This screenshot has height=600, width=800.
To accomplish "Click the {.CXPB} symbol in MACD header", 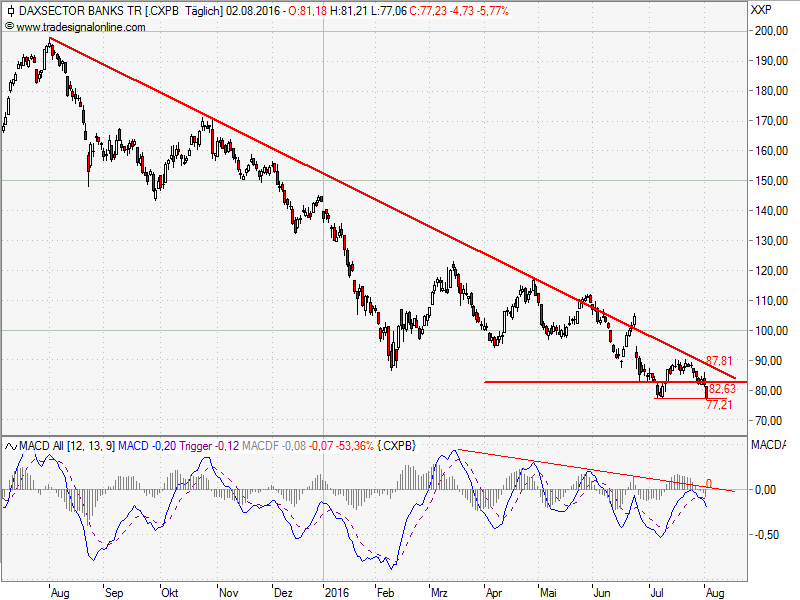I will point(396,444).
